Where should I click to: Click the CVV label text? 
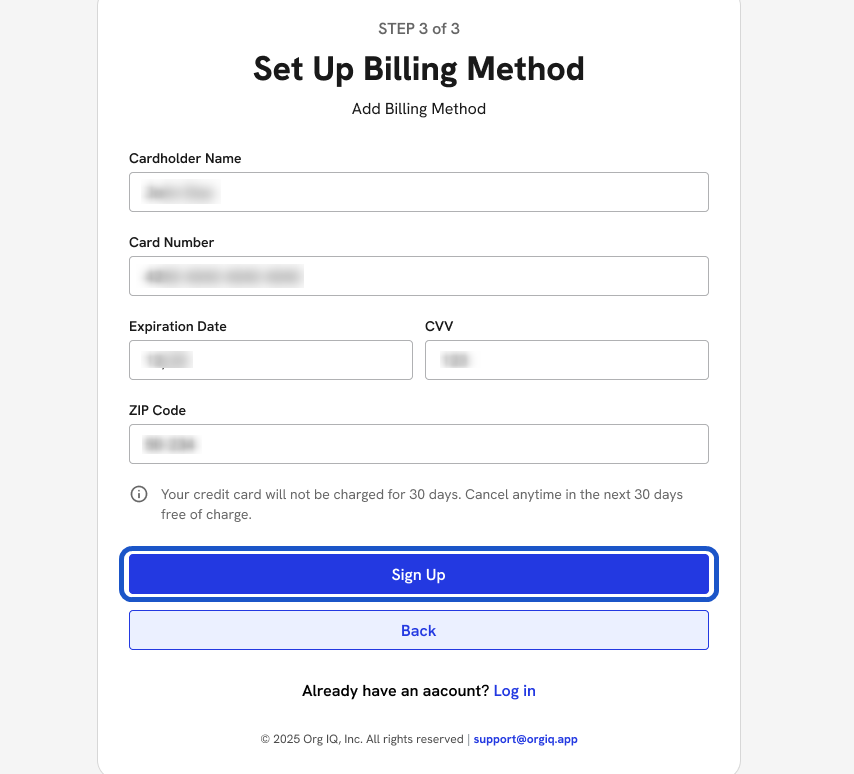click(x=439, y=326)
